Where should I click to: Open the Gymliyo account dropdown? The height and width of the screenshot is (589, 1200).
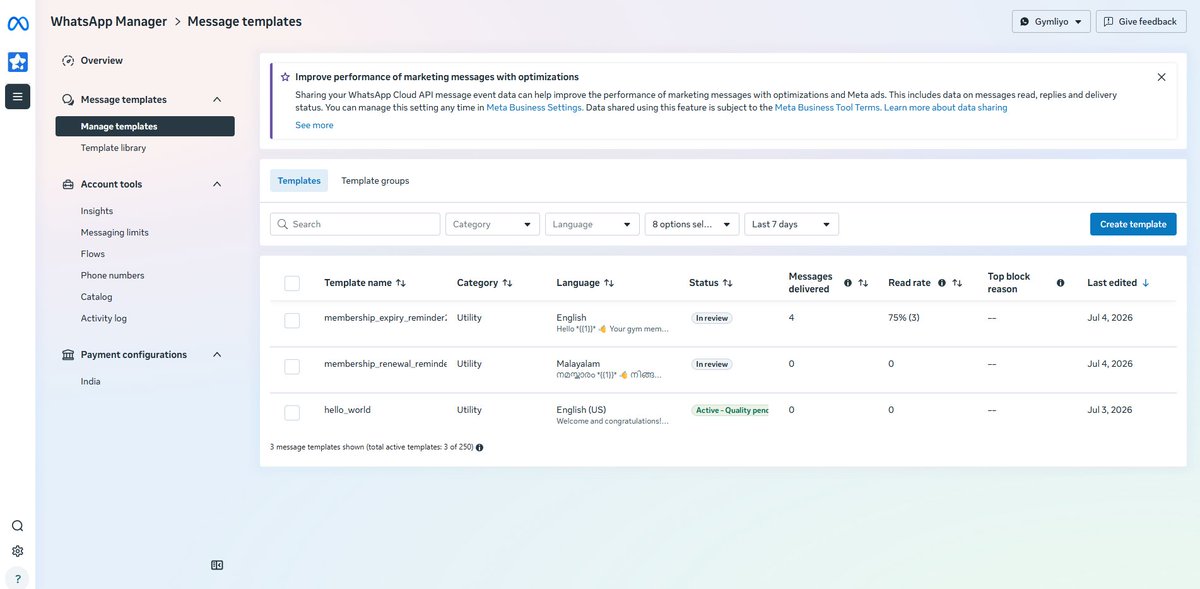[x=1051, y=21]
